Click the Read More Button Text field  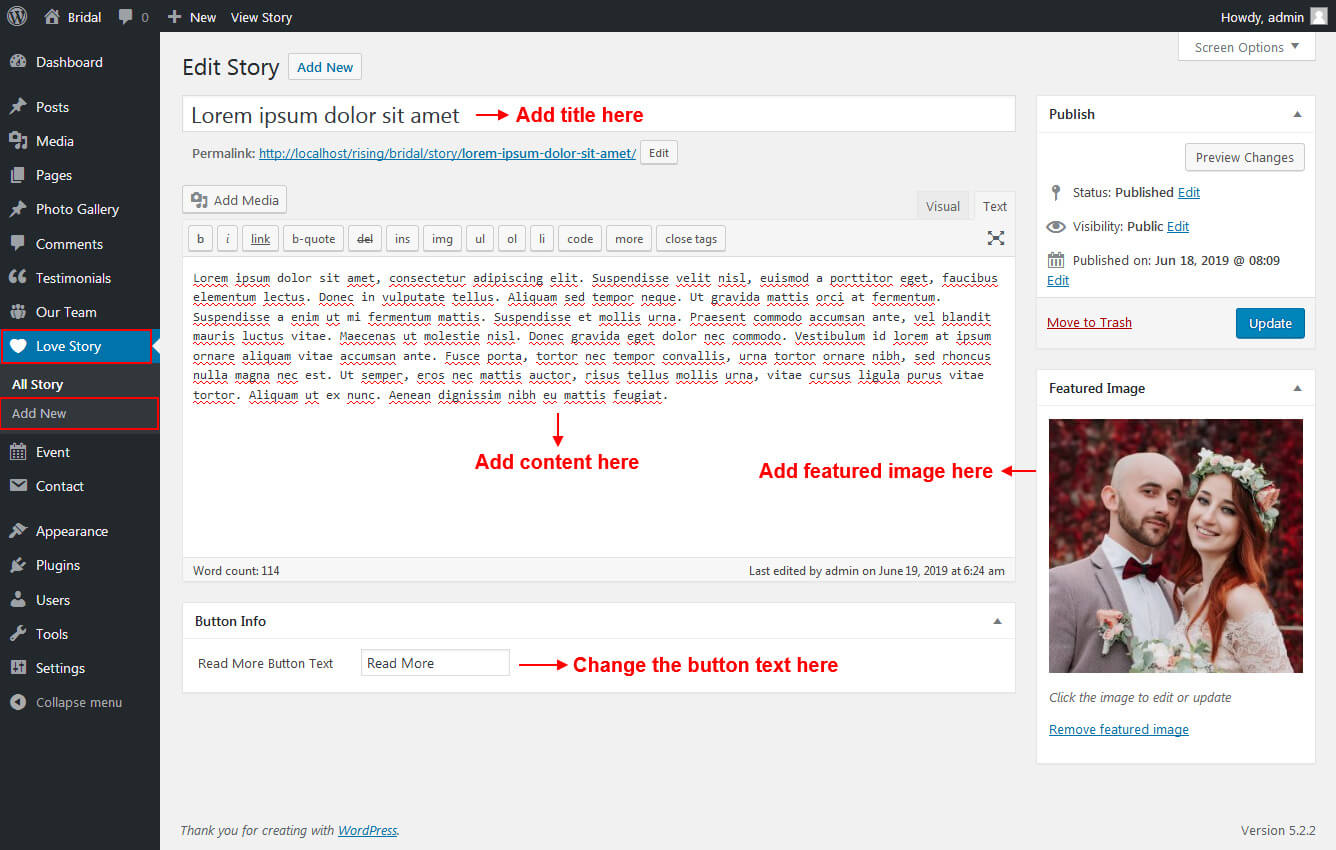click(x=435, y=663)
